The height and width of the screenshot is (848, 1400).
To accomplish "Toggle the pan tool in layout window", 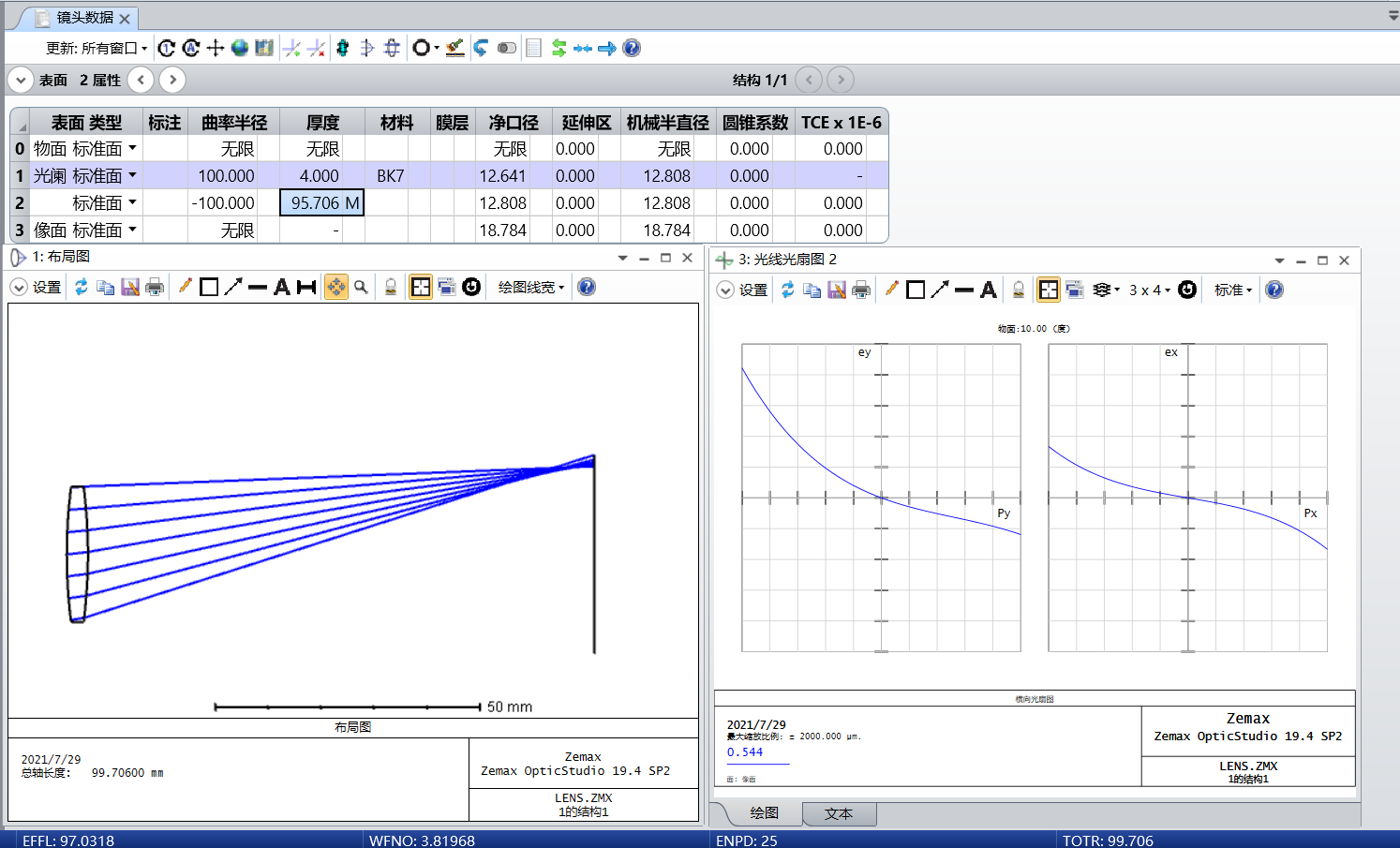I will click(335, 287).
